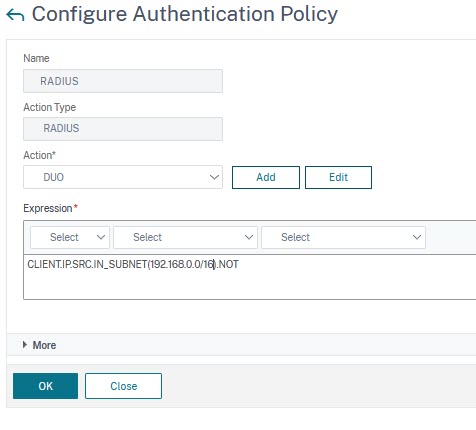Click the Configure Authentication Policy heading
The image size is (476, 430).
[185, 14]
